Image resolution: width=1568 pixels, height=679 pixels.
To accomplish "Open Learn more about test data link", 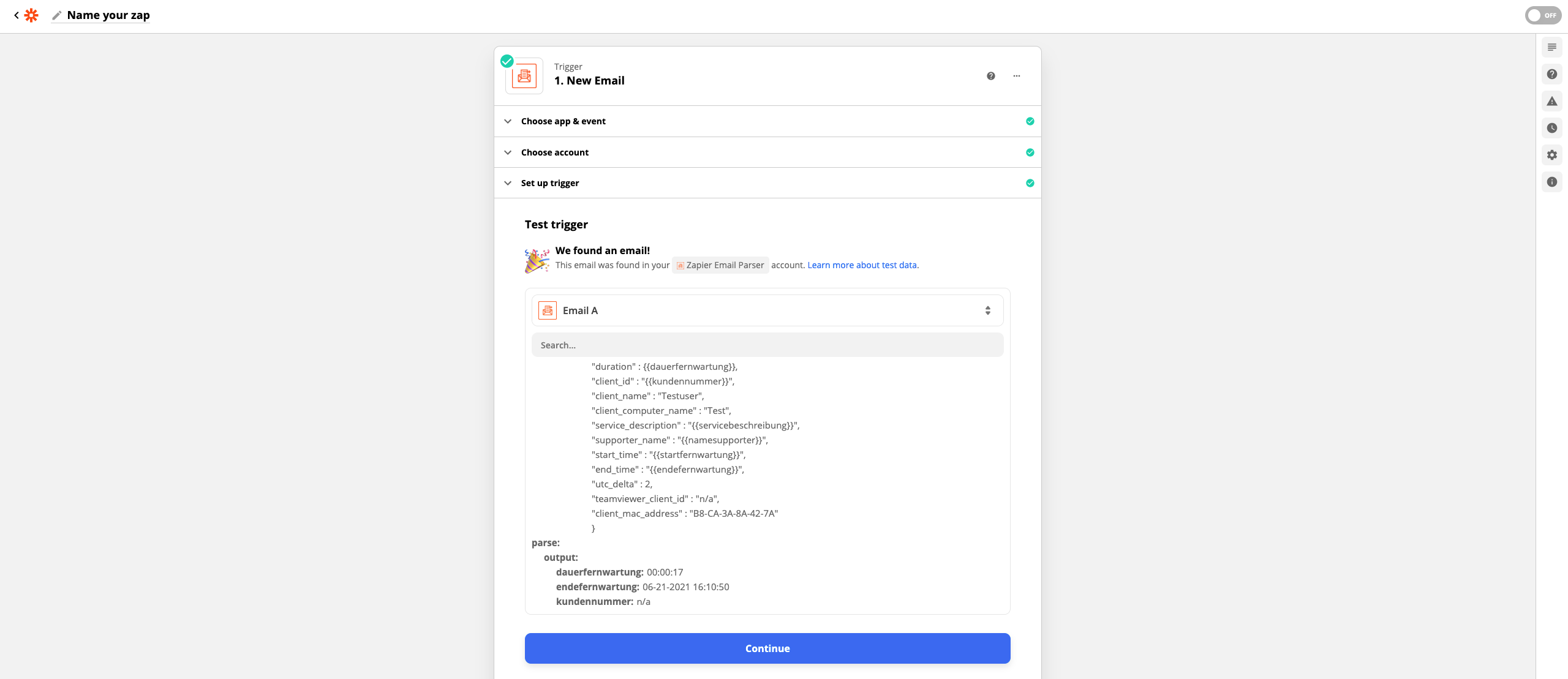I will pos(862,265).
